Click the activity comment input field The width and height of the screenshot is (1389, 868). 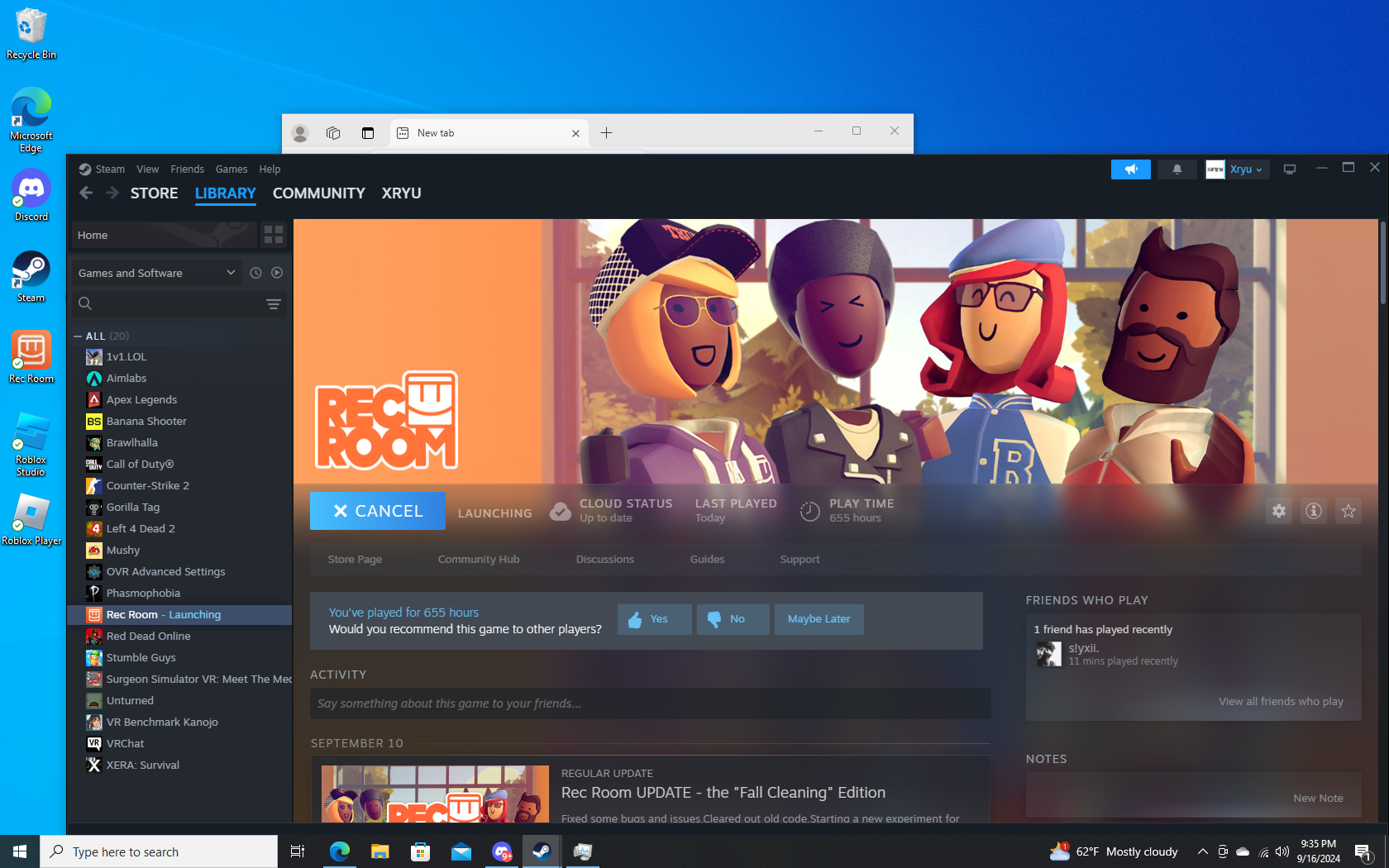click(650, 703)
